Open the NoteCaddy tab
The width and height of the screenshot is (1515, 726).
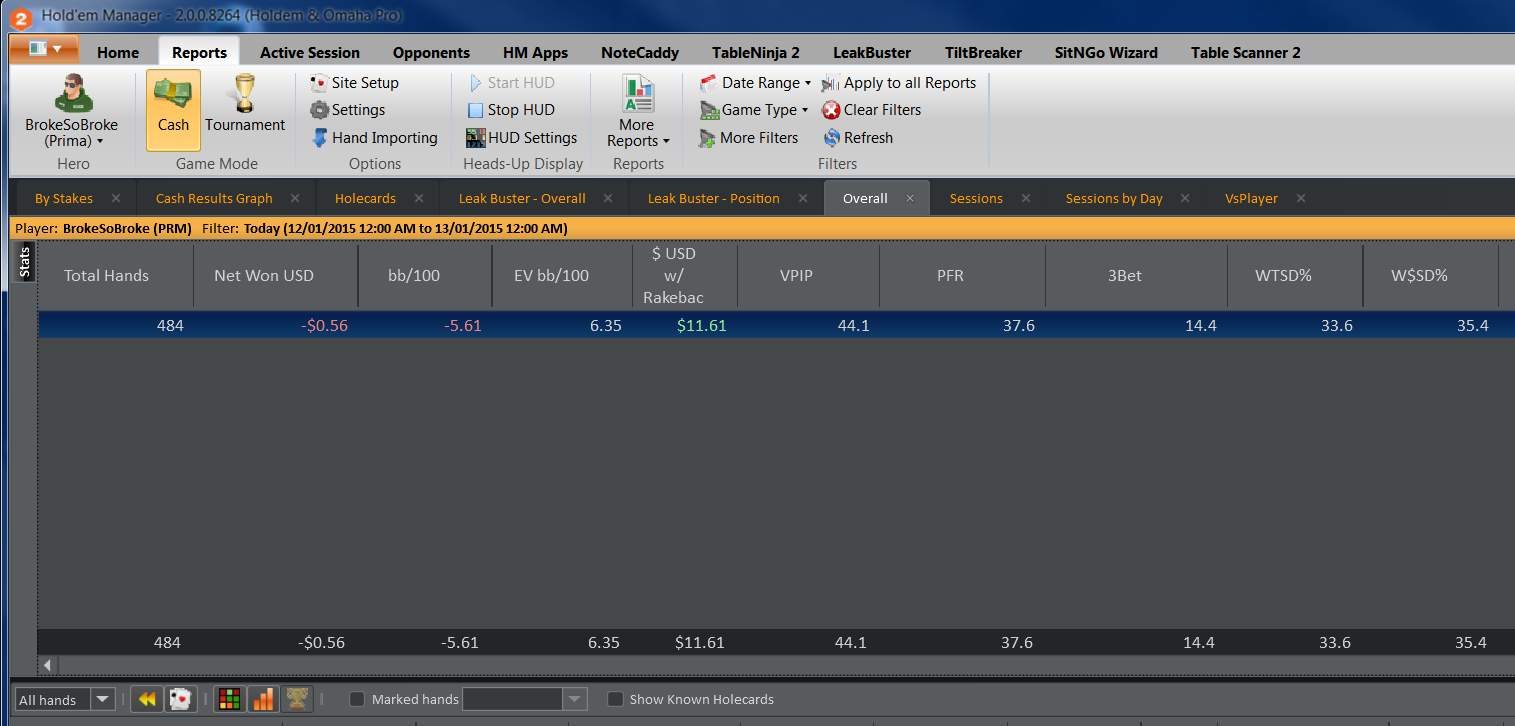point(640,52)
